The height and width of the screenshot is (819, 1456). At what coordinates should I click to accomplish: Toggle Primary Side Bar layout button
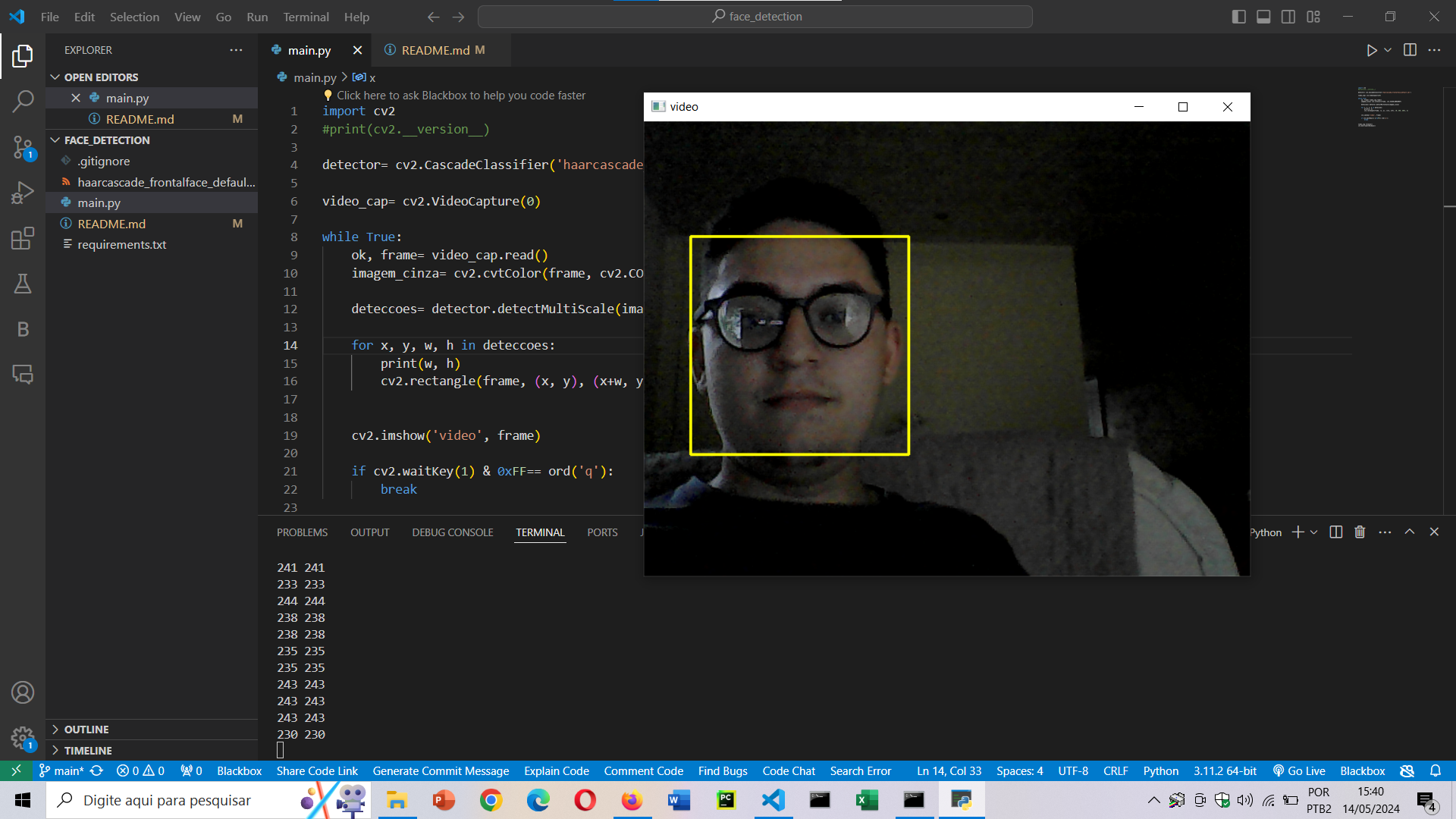(1239, 17)
